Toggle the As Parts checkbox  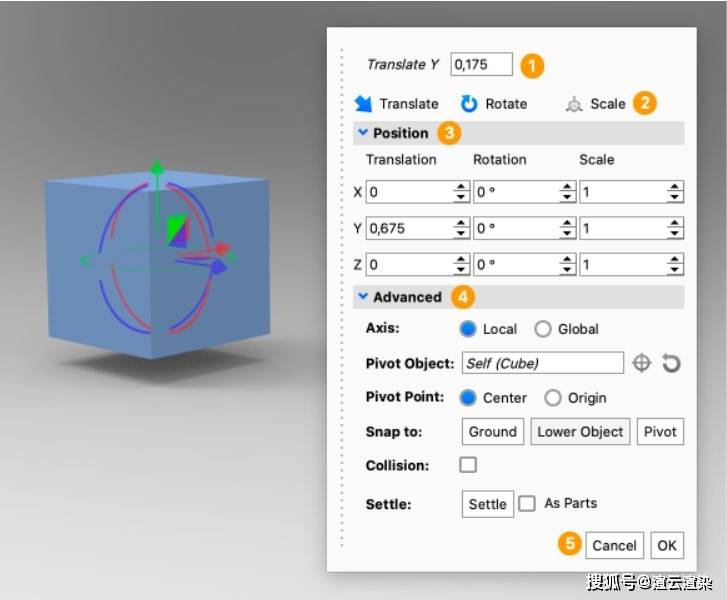[527, 504]
